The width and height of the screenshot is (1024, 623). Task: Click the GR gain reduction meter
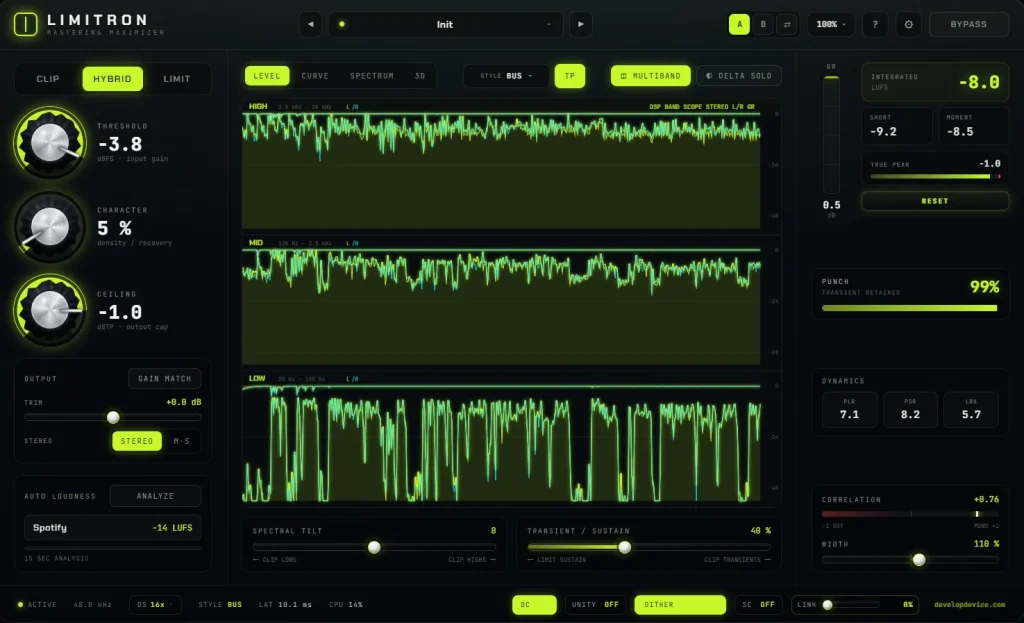point(831,134)
